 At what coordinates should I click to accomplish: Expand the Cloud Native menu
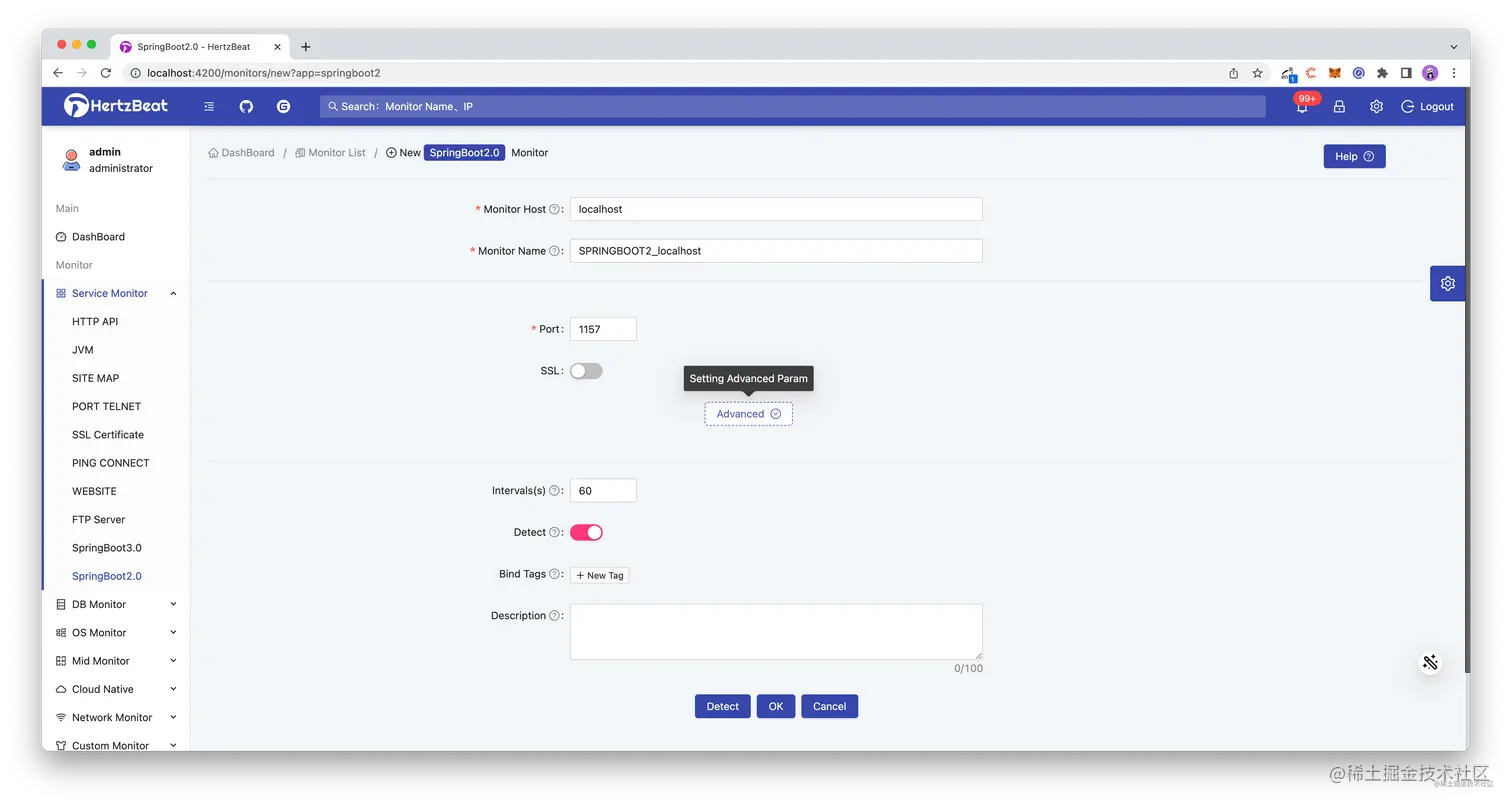pyautogui.click(x=115, y=689)
